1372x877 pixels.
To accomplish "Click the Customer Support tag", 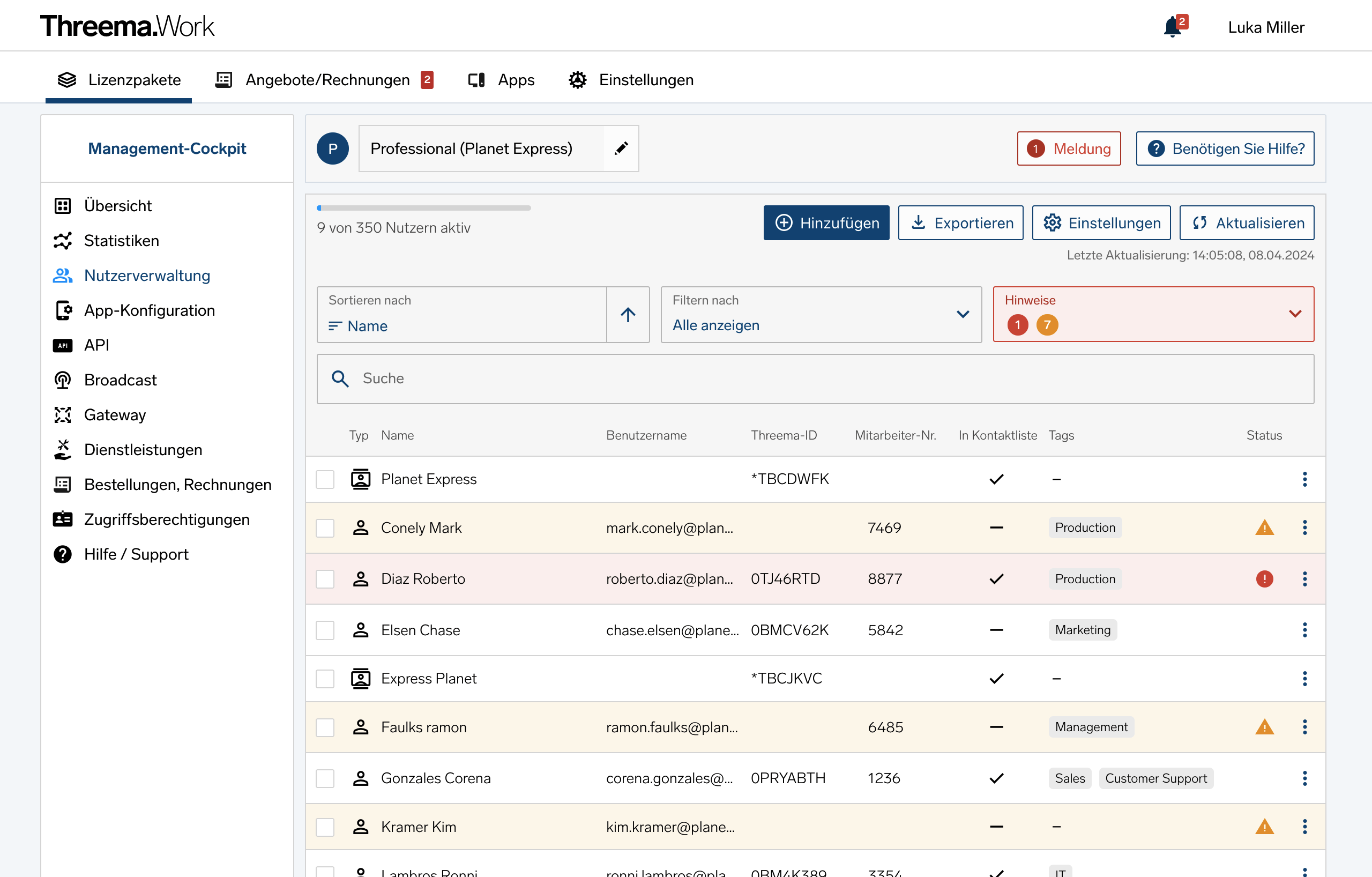I will point(1156,778).
